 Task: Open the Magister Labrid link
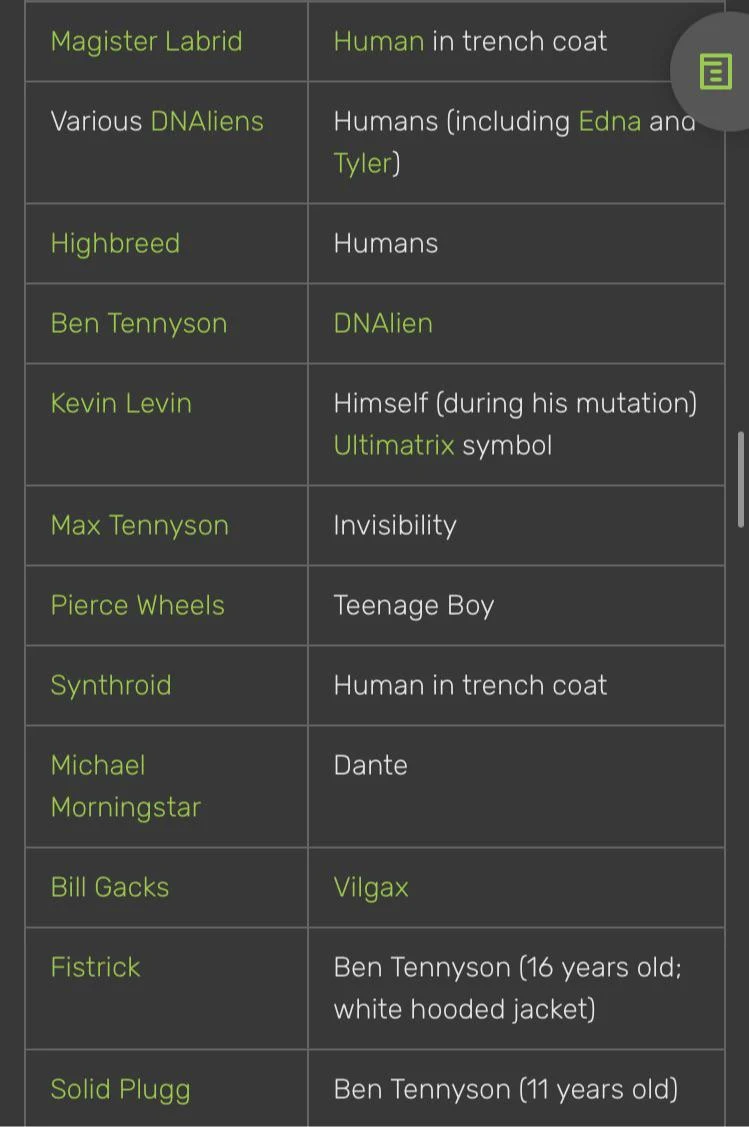coord(146,41)
